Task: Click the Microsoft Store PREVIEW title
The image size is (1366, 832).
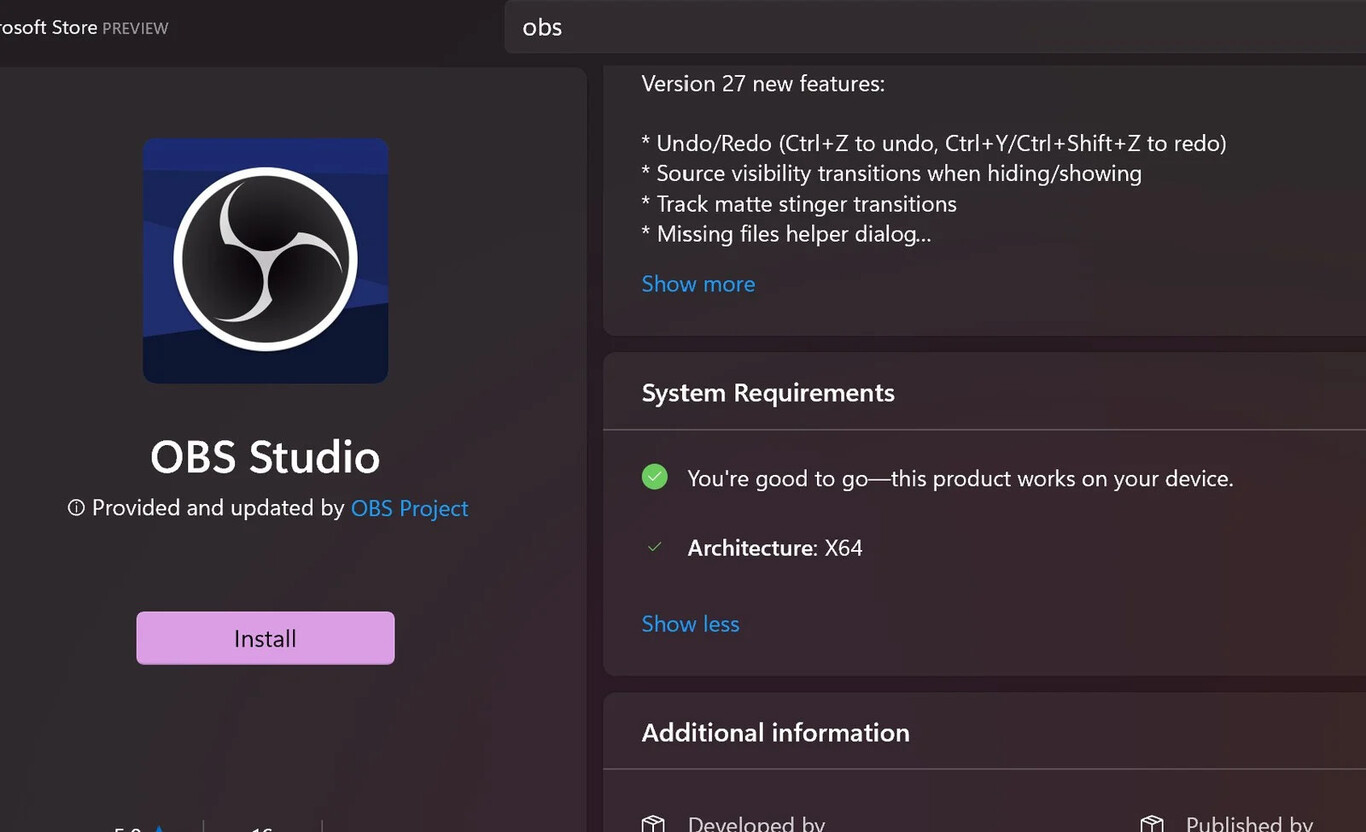Action: 84,28
